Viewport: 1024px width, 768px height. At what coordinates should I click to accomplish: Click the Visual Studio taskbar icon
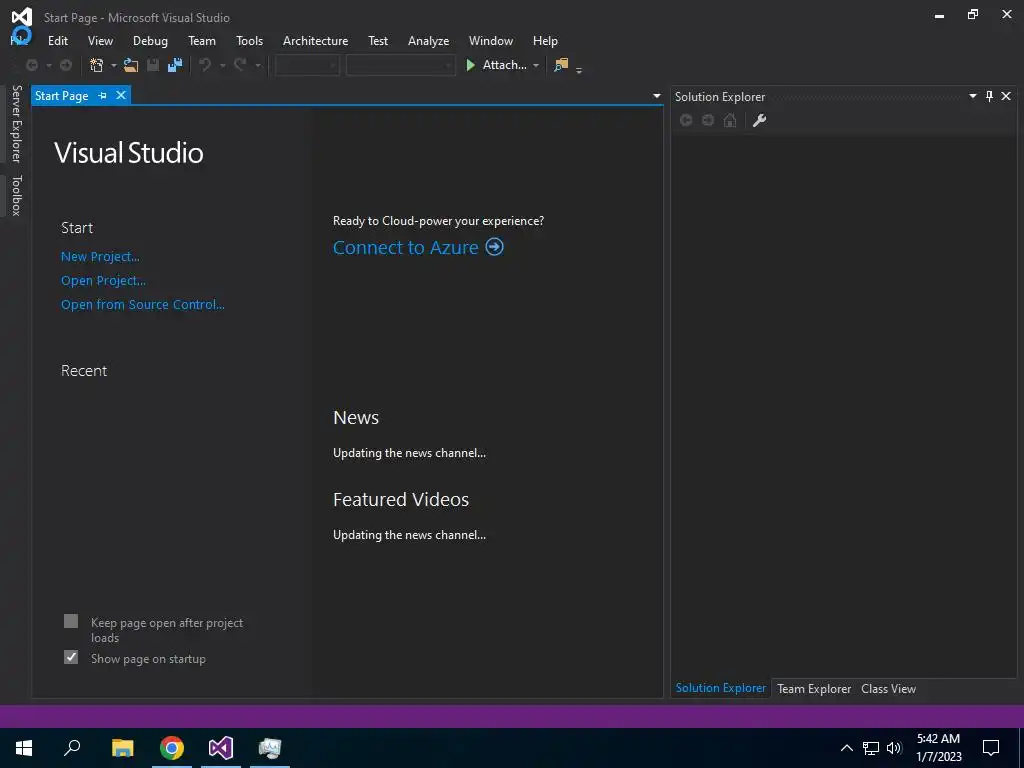pos(221,748)
